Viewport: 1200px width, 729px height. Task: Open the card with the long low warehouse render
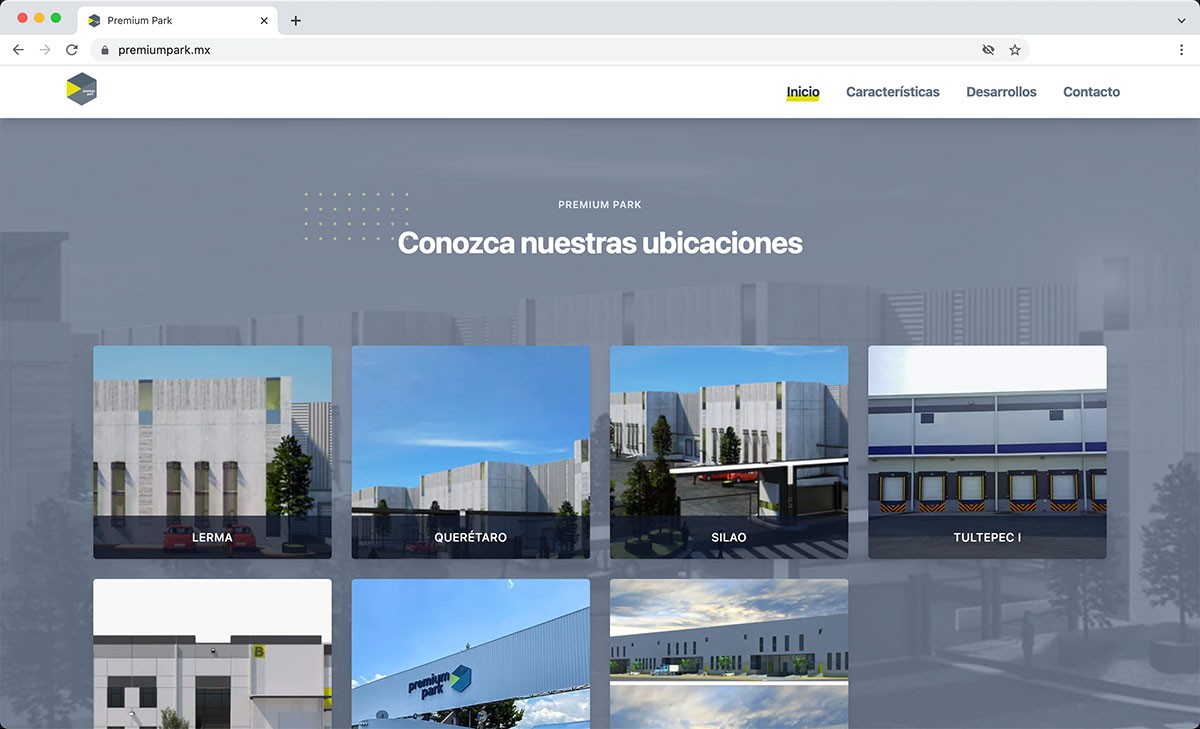pyautogui.click(x=729, y=654)
